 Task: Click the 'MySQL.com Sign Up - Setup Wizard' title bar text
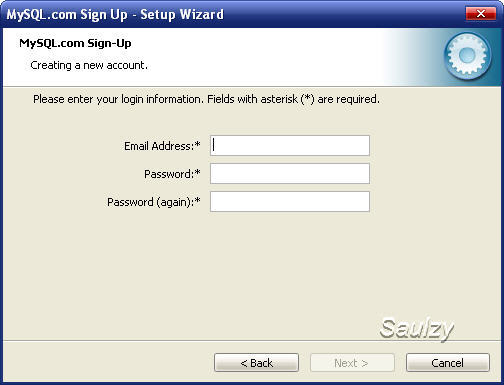(x=115, y=15)
